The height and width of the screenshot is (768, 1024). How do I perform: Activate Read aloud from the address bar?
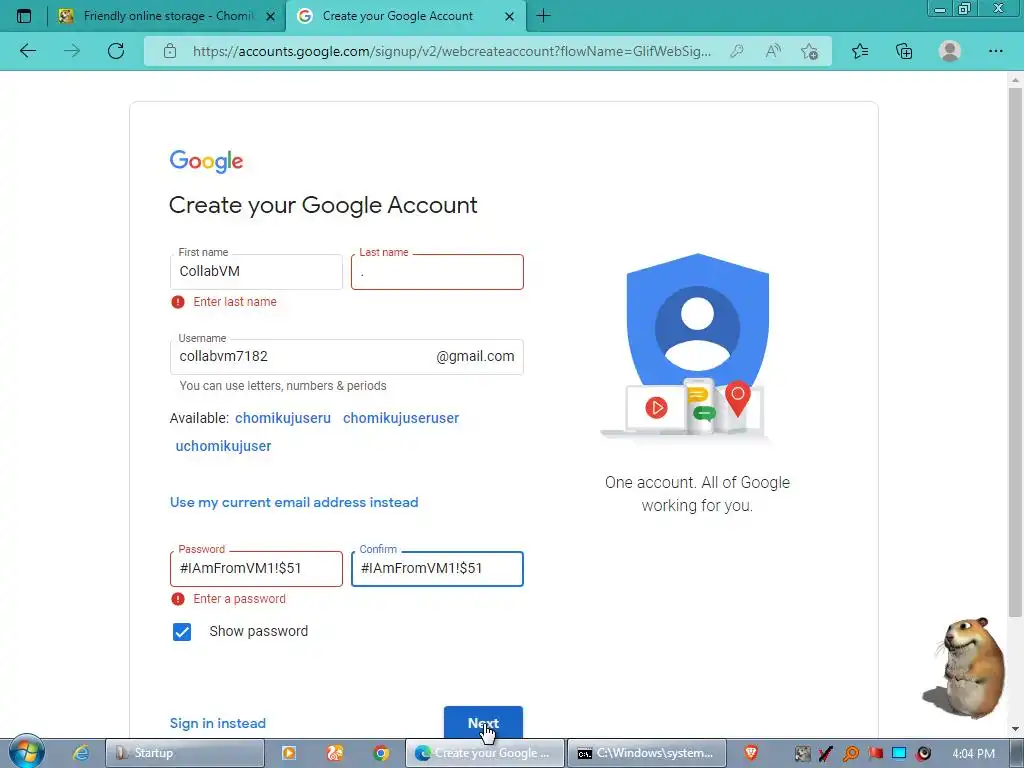tap(773, 51)
